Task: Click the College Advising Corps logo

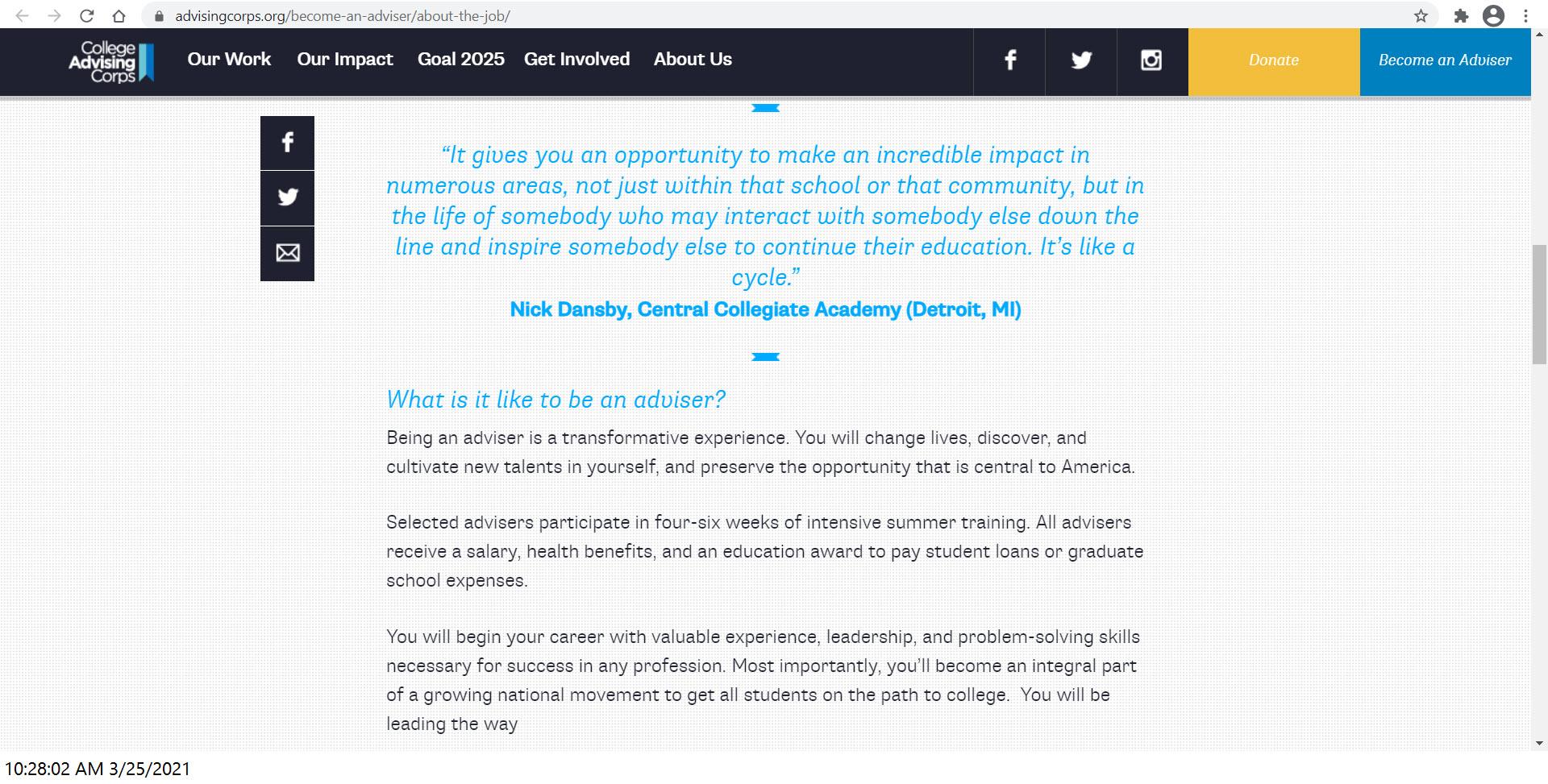Action: tap(111, 62)
